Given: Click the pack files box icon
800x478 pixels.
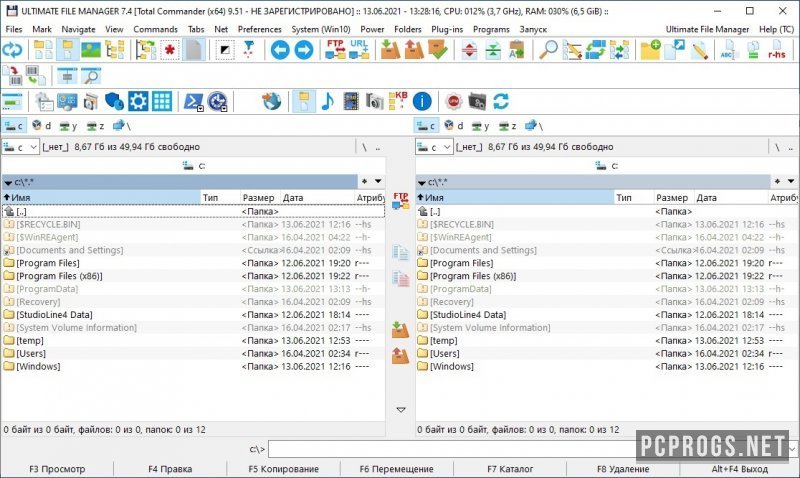Looking at the screenshot, I should click(x=390, y=50).
